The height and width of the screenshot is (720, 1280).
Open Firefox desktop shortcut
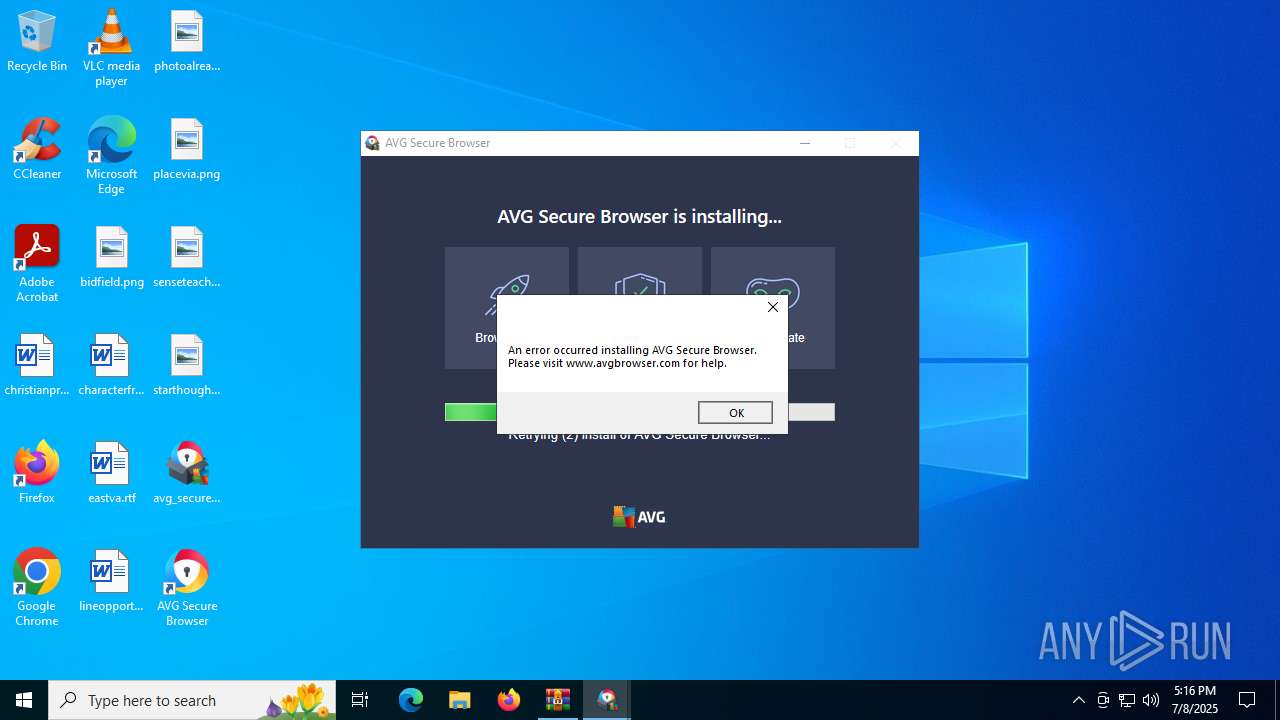(x=37, y=474)
